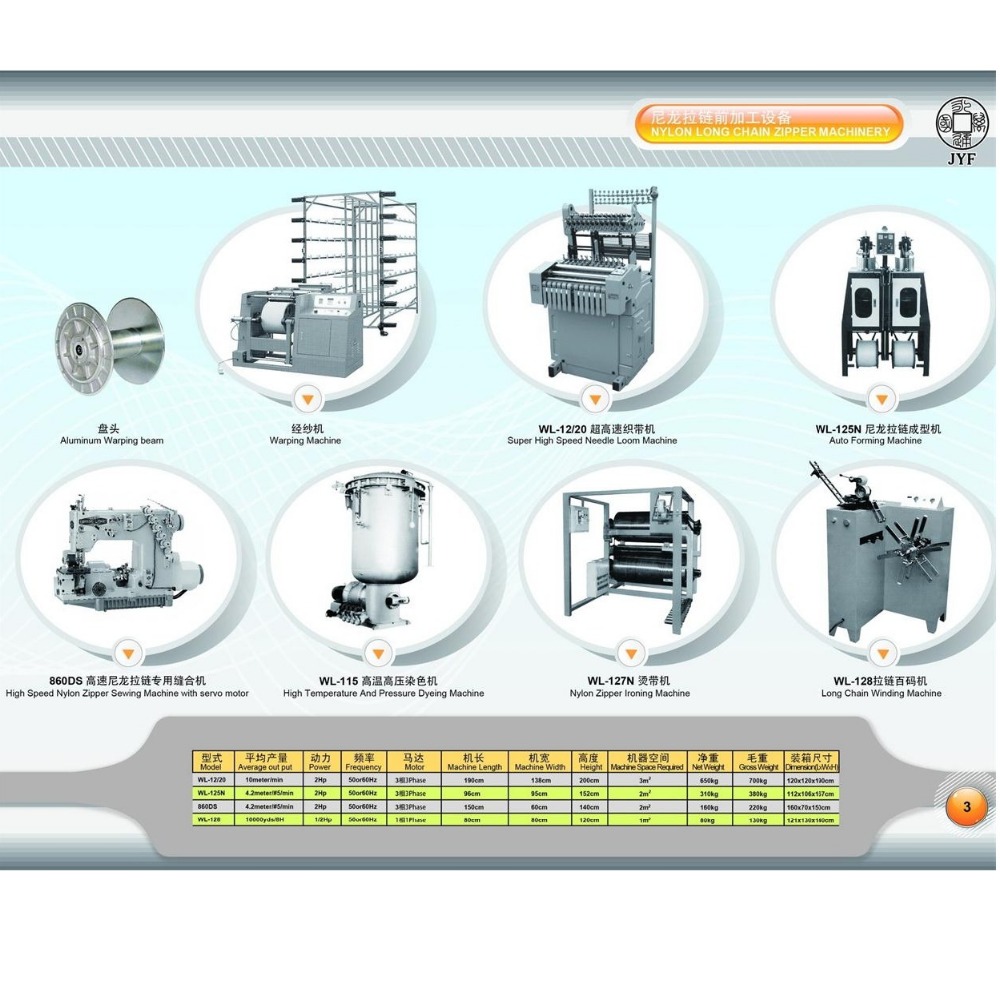Click the '200cm' height cell
The image size is (1000, 984).
pos(589,780)
